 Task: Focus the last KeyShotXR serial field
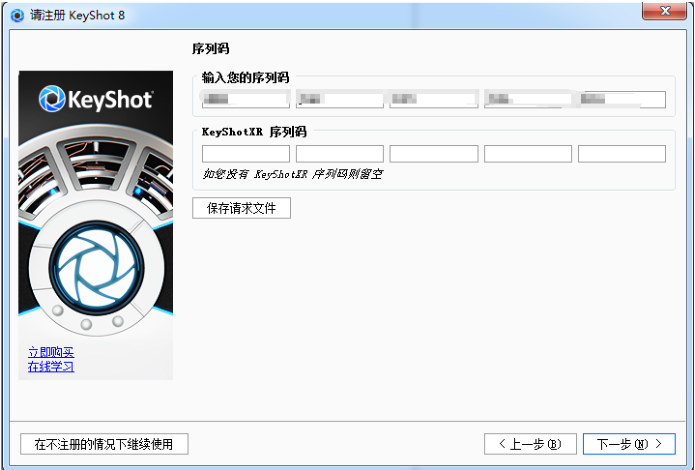tap(621, 154)
